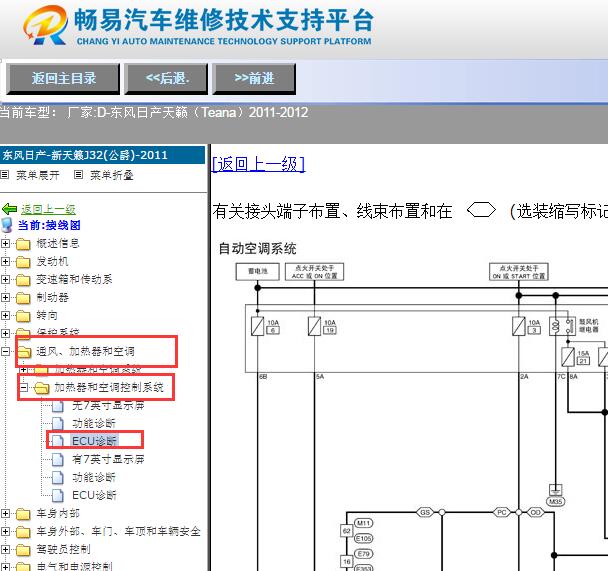The image size is (608, 571).
Task: Click the 制动器 folder icon
Action: pos(23,298)
